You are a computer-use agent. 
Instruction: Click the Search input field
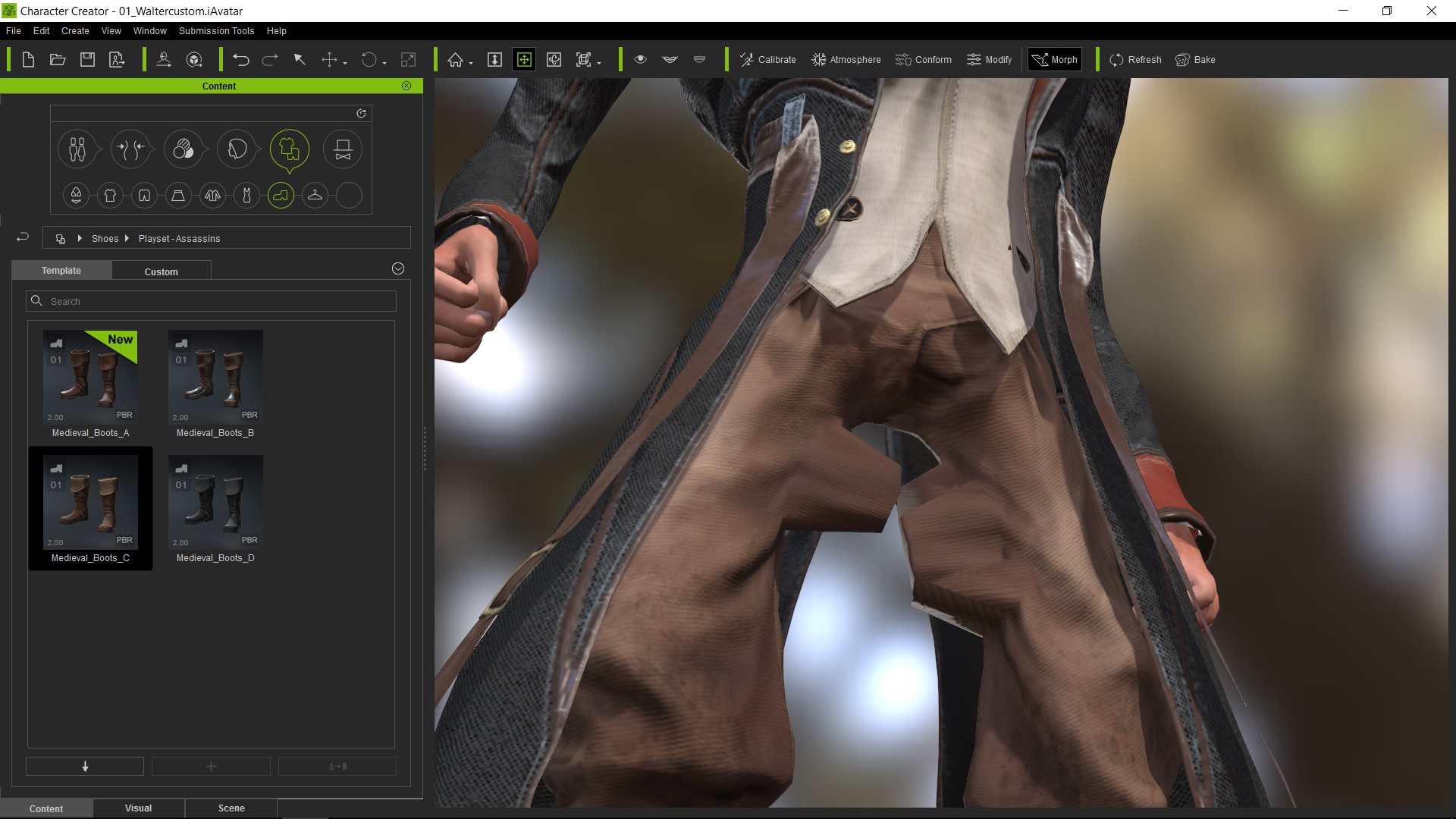pos(211,301)
